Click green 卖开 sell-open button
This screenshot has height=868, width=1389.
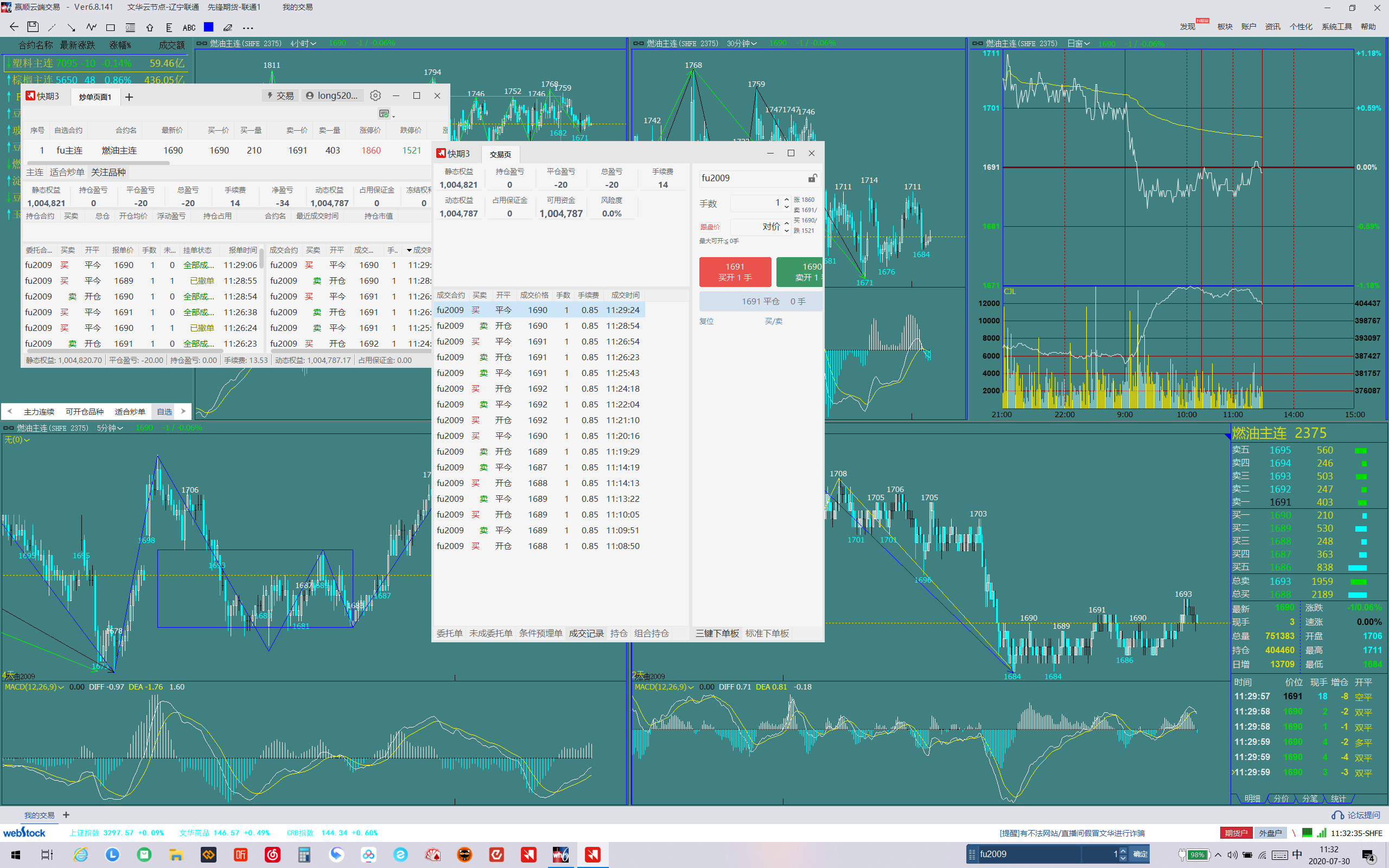pos(800,272)
